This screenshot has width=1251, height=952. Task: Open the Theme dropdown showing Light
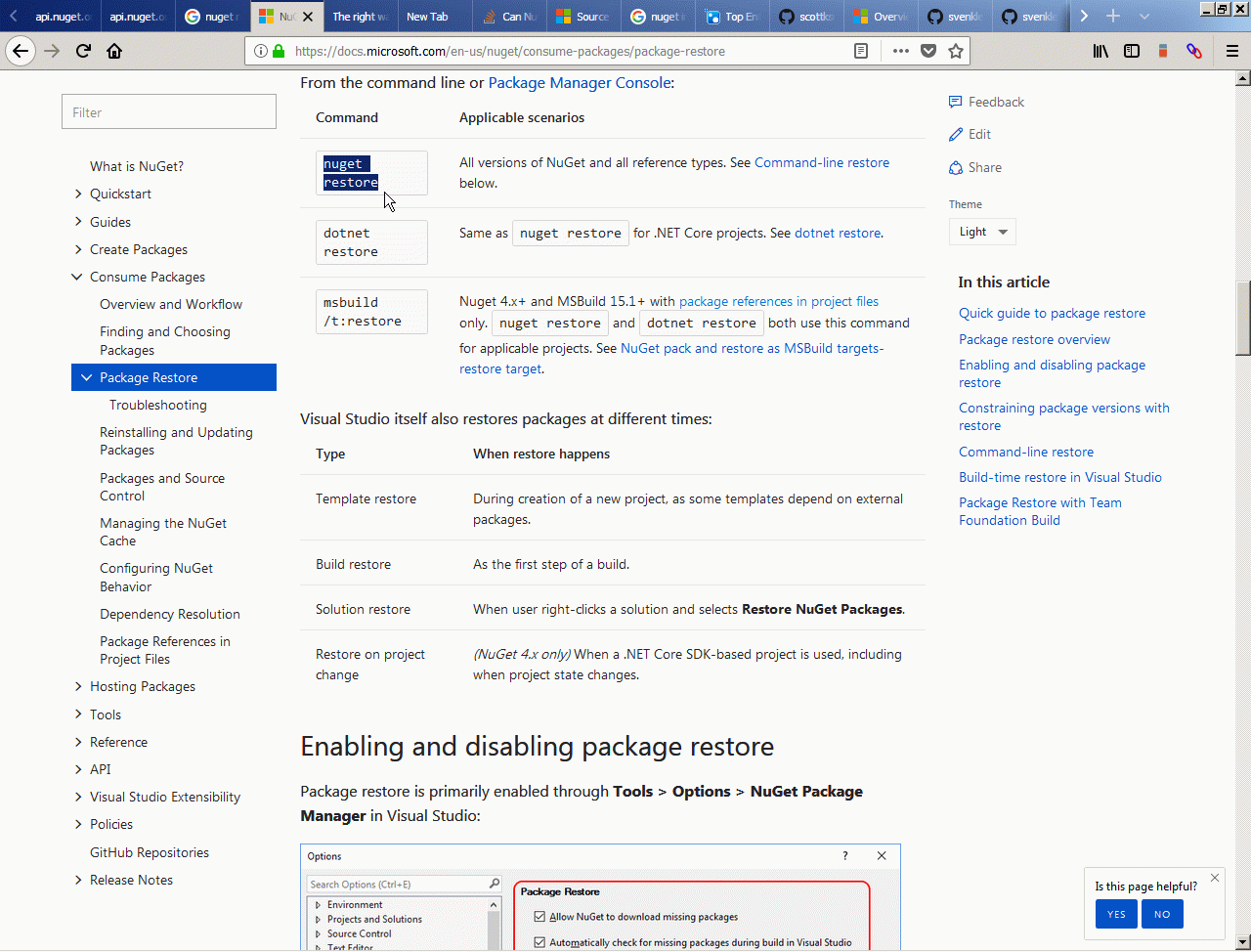pyautogui.click(x=982, y=232)
